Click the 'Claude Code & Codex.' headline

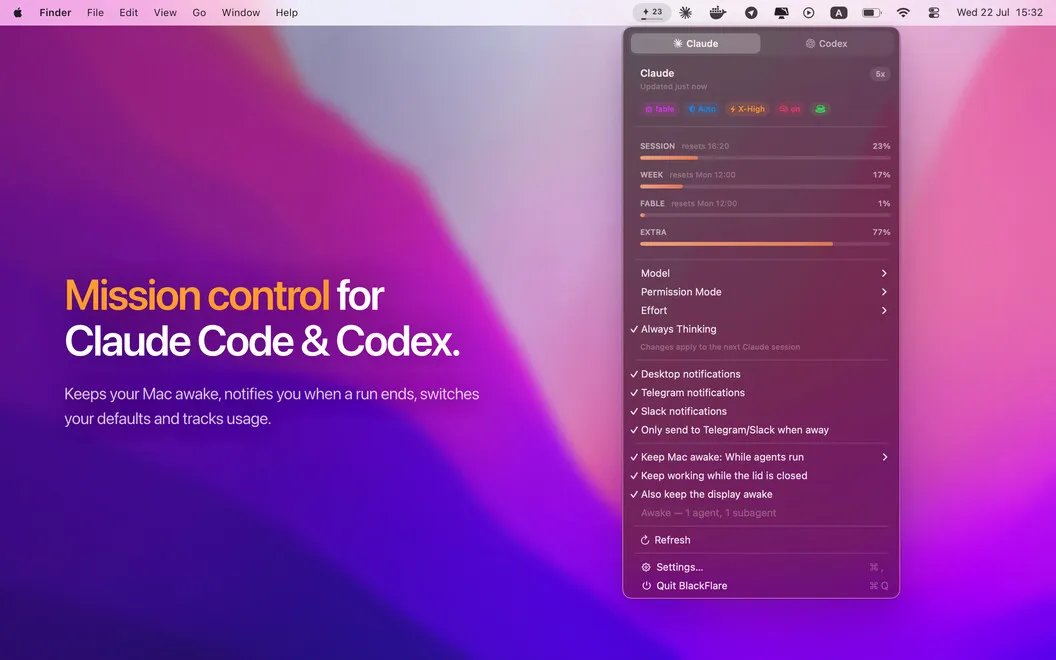(x=262, y=341)
